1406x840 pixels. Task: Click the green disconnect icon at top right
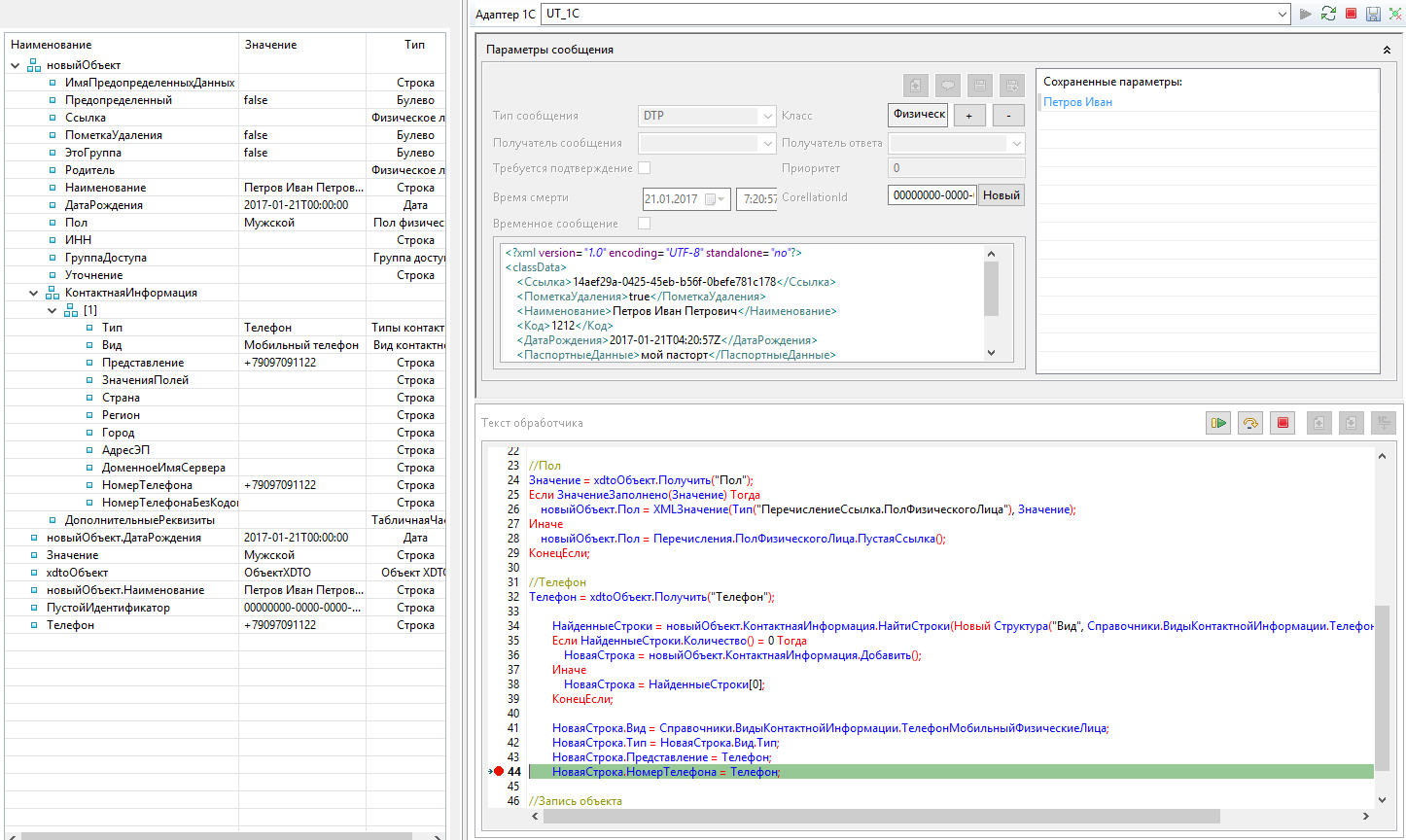[x=1395, y=14]
